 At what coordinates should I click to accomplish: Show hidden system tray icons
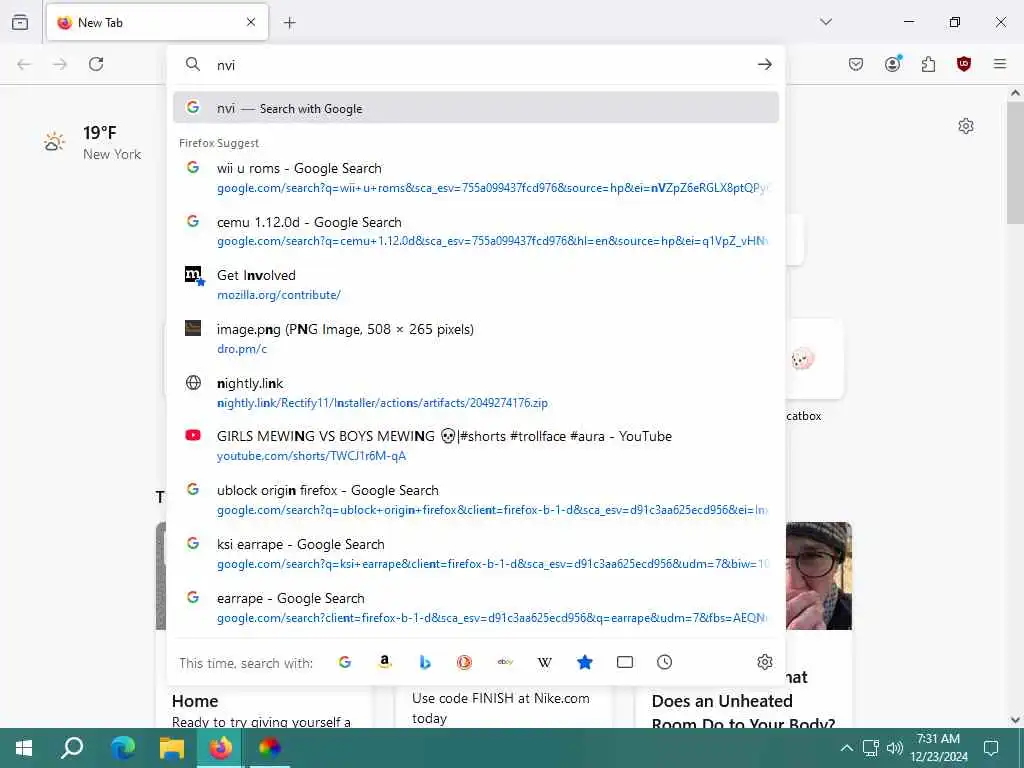(x=846, y=748)
